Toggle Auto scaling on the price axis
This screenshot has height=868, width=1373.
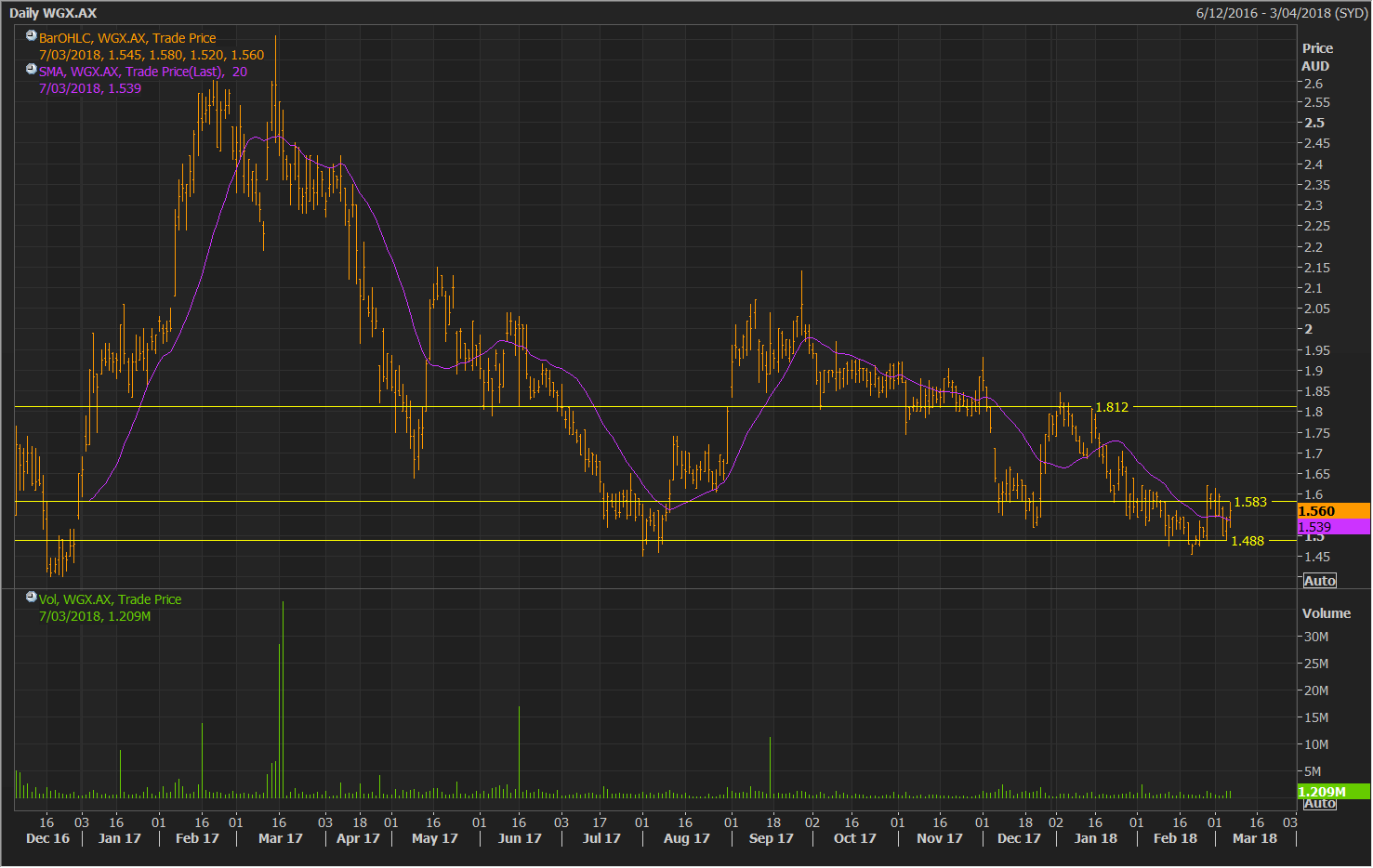click(1319, 581)
